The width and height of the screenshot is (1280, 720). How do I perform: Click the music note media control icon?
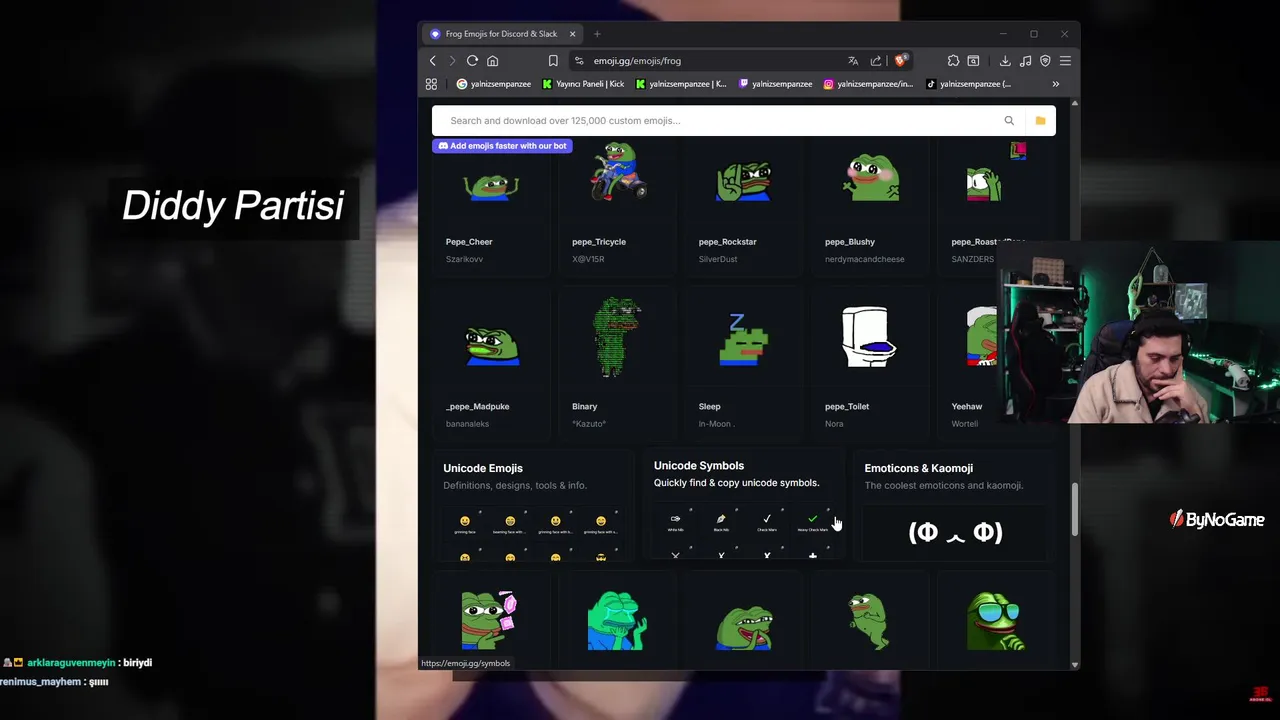click(x=1025, y=61)
